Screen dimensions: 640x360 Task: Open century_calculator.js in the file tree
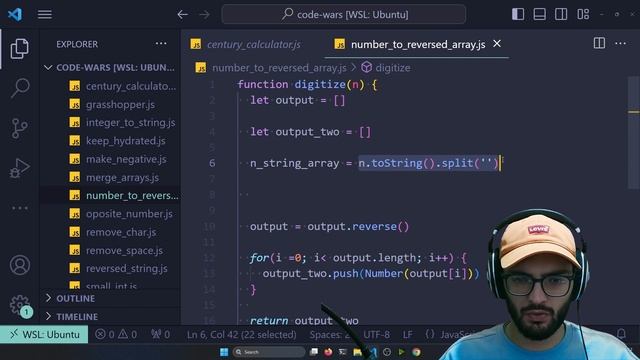tap(110, 86)
